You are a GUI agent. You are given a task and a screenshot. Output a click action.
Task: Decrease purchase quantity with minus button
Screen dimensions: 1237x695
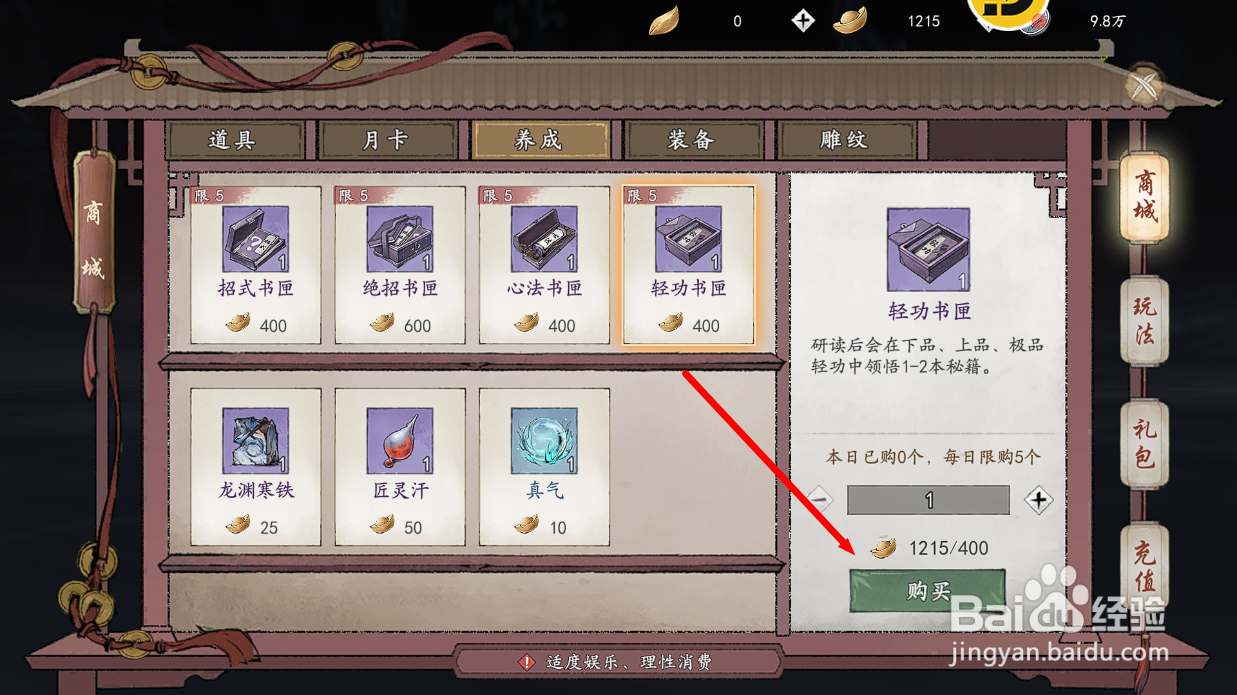818,500
